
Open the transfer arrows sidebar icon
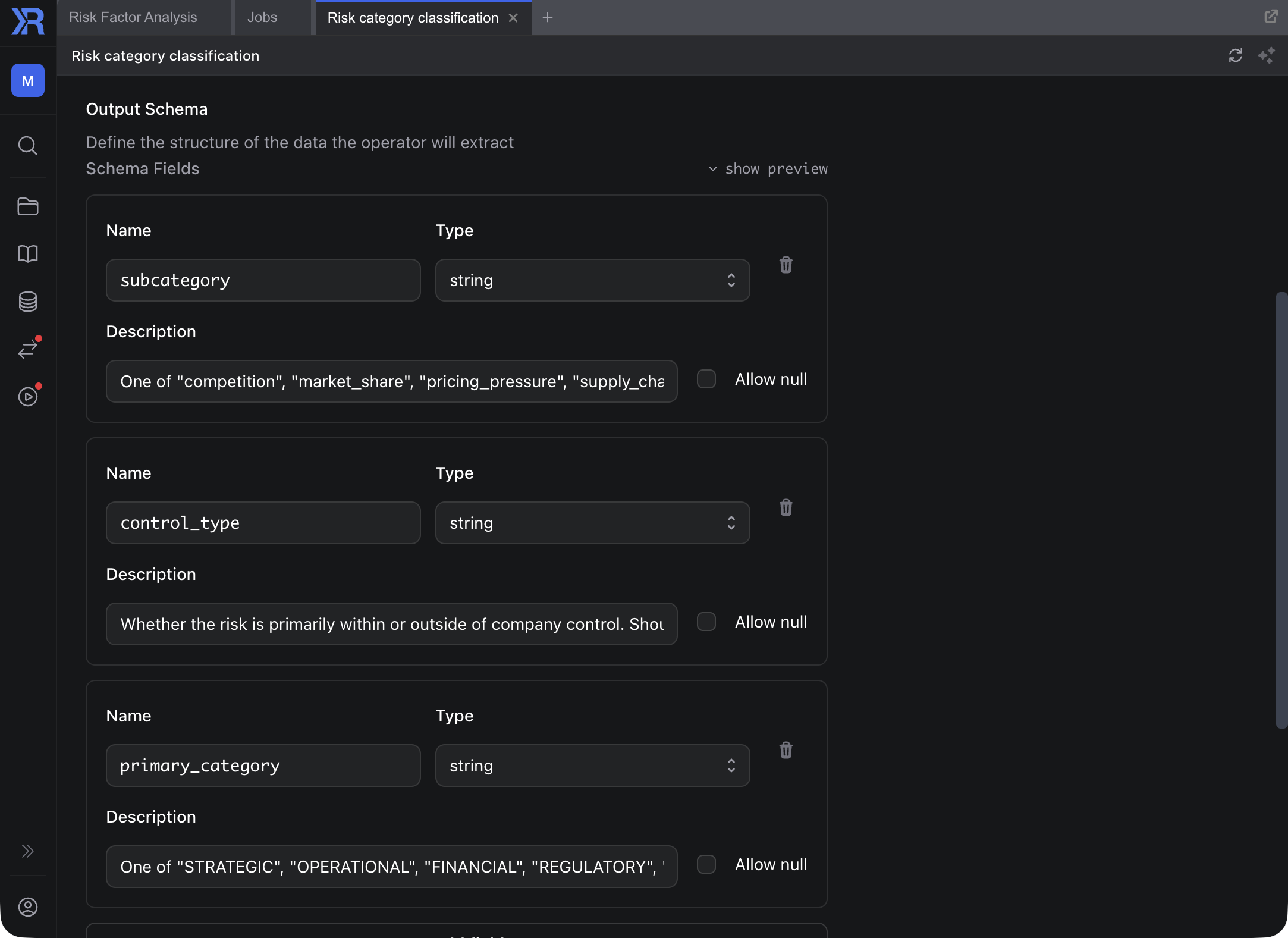(27, 349)
